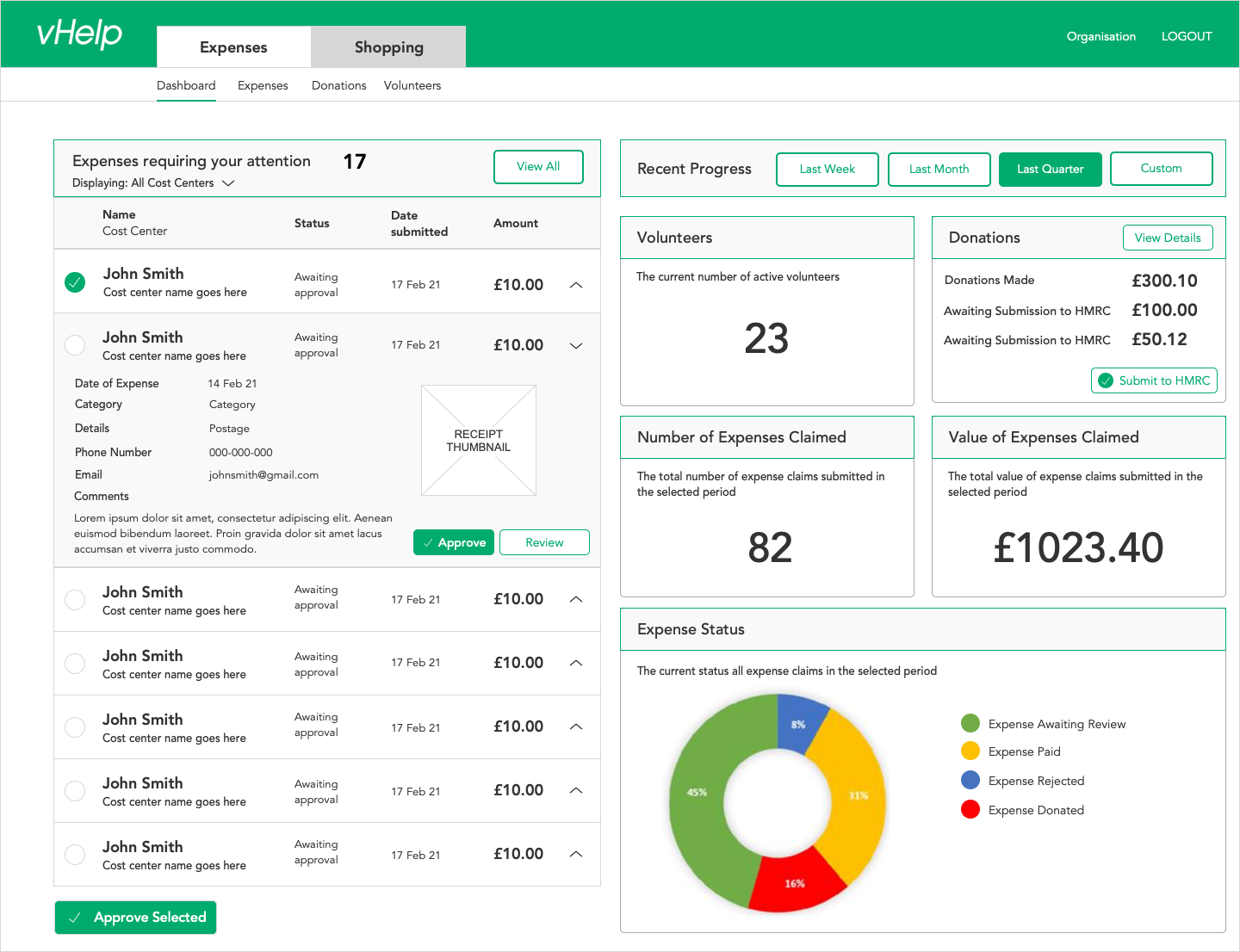The height and width of the screenshot is (952, 1240).
Task: Click the Date submitted column header
Action: (x=419, y=224)
